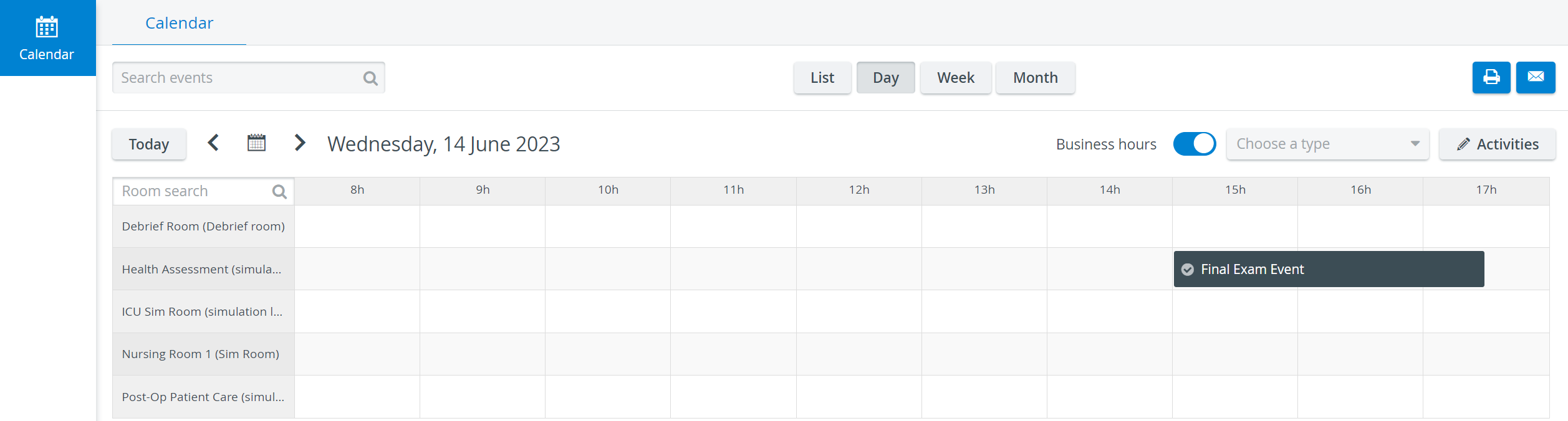The image size is (1568, 421).
Task: Switch to the Week view
Action: tap(956, 78)
